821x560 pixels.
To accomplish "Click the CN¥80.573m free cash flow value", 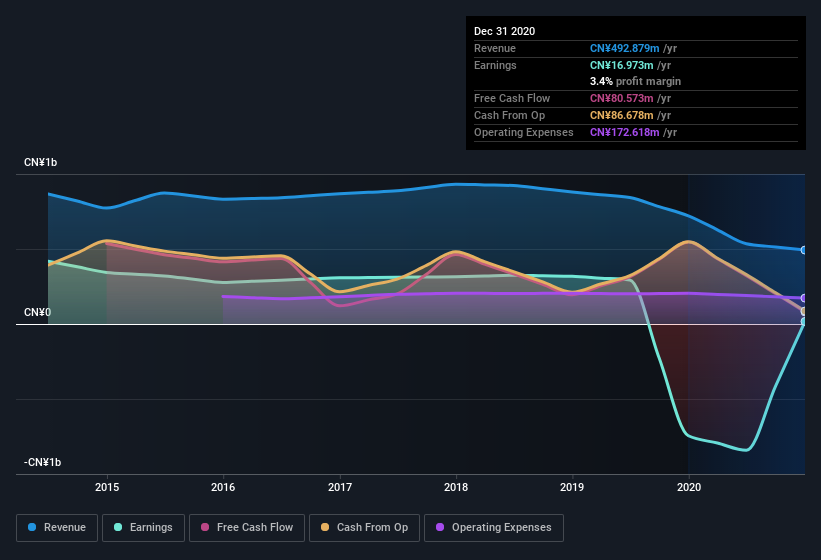I will [622, 98].
